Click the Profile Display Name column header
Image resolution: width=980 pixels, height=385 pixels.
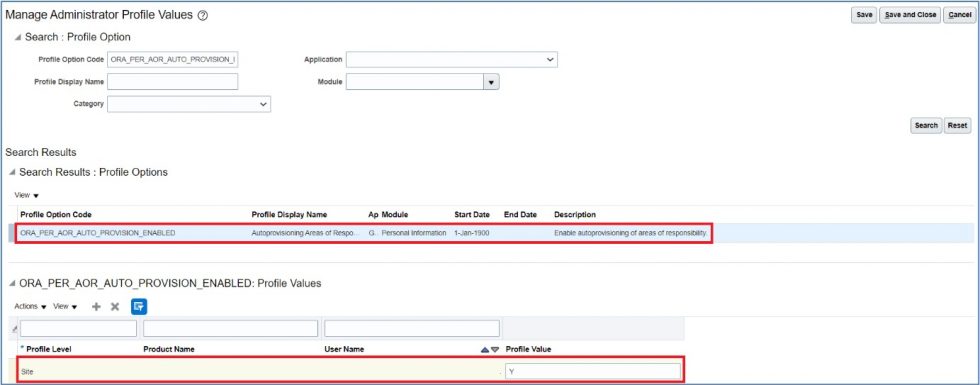click(x=289, y=214)
